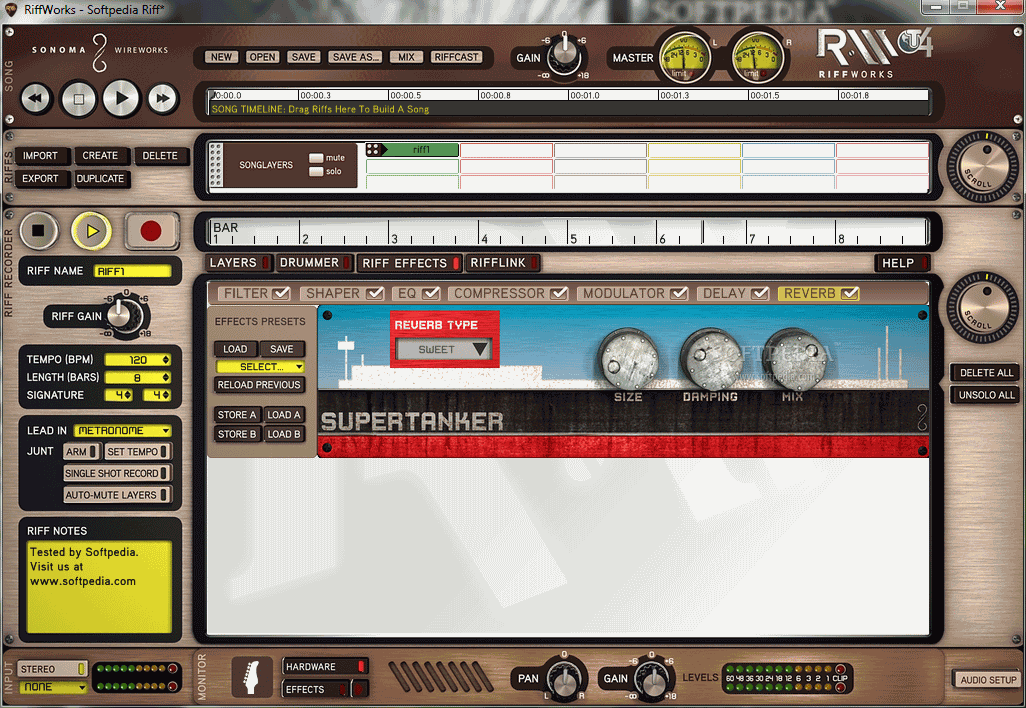Click the STEREO input selector
This screenshot has height=708, width=1026.
(52, 669)
